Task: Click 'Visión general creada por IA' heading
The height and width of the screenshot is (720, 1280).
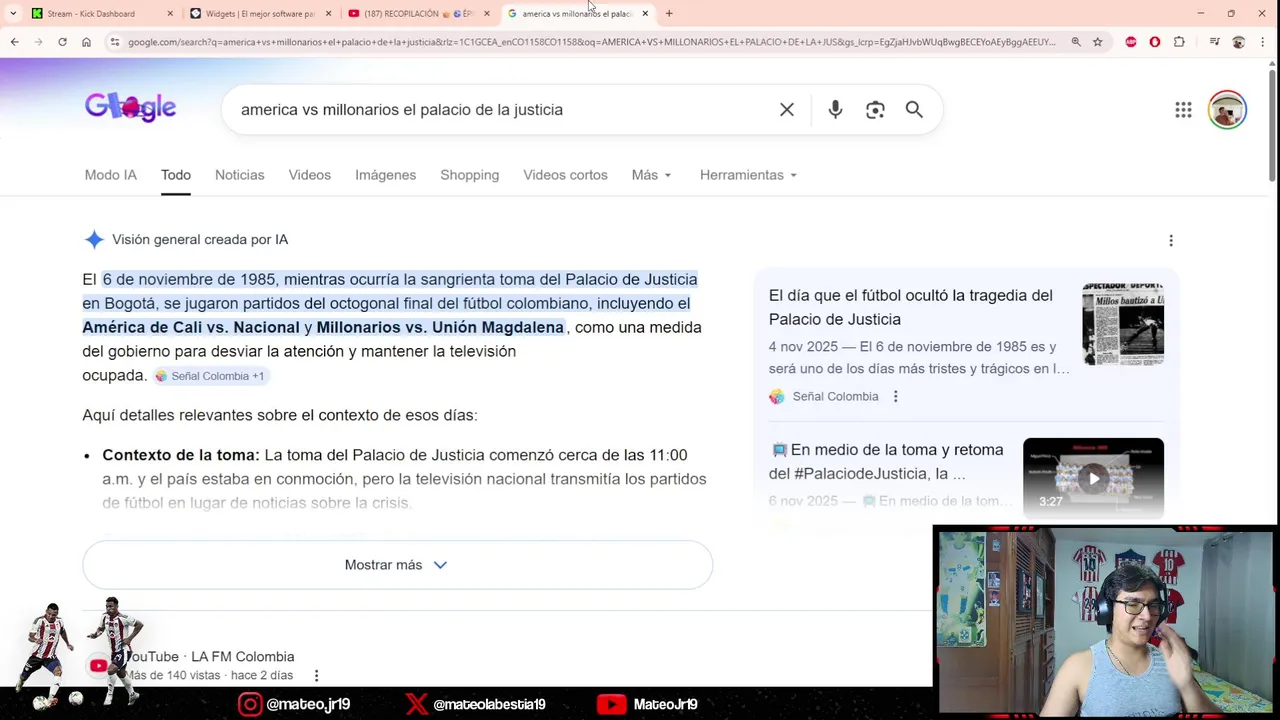Action: click(200, 240)
